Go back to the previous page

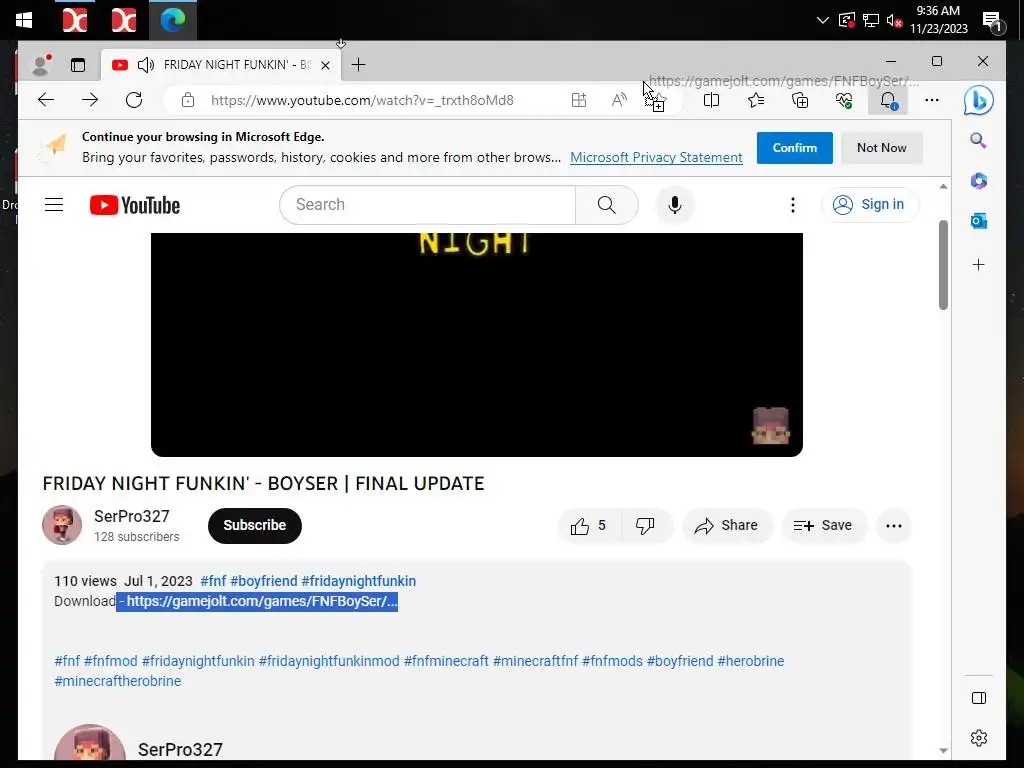46,100
